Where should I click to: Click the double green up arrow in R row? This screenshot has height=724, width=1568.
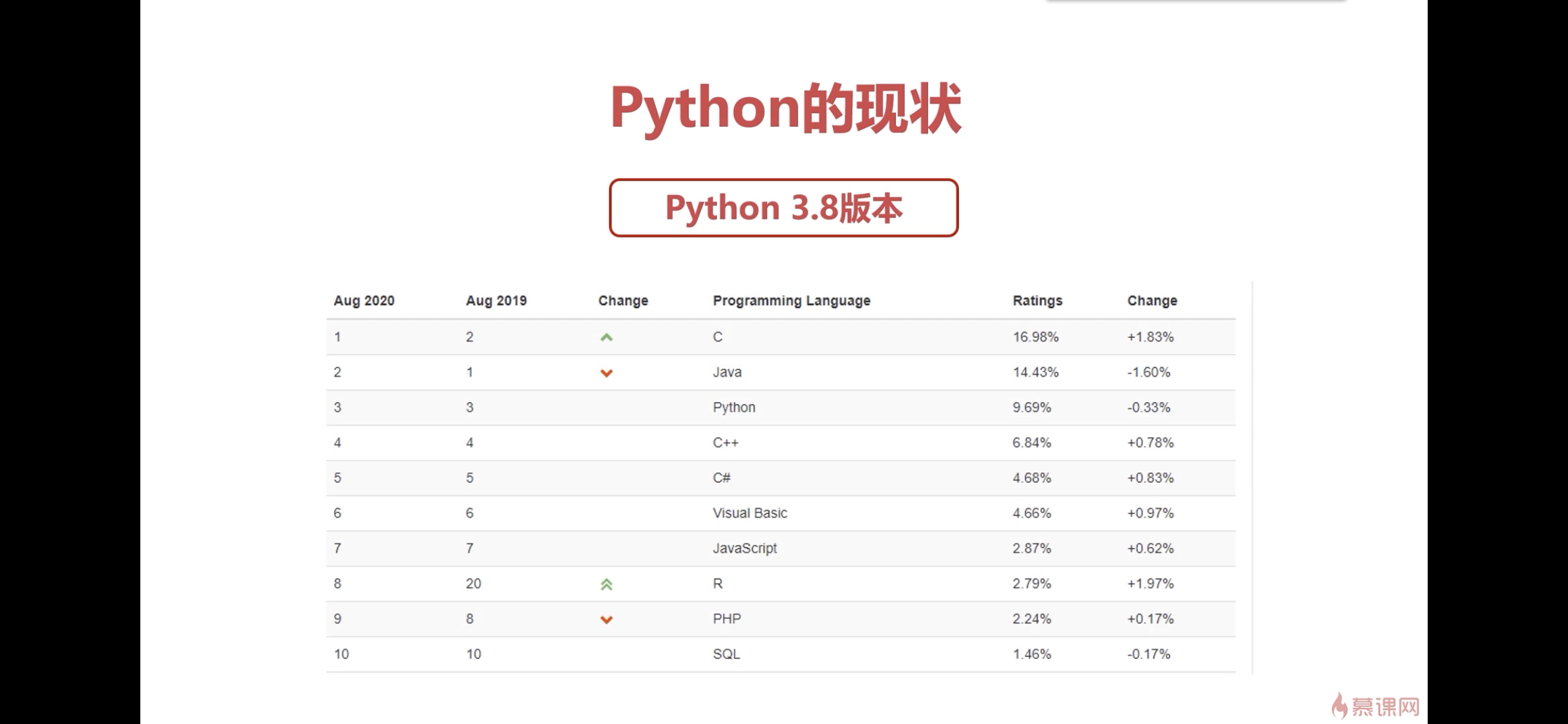coord(606,584)
